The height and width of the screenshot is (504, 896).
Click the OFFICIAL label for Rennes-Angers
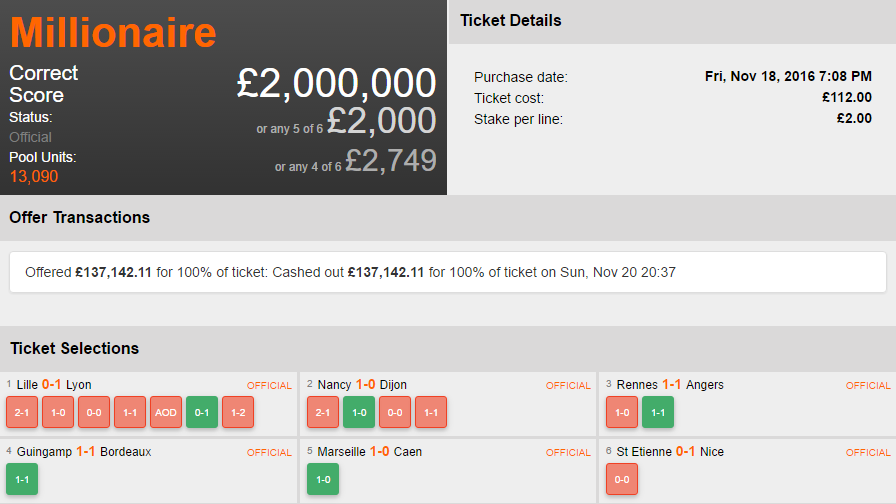(868, 386)
